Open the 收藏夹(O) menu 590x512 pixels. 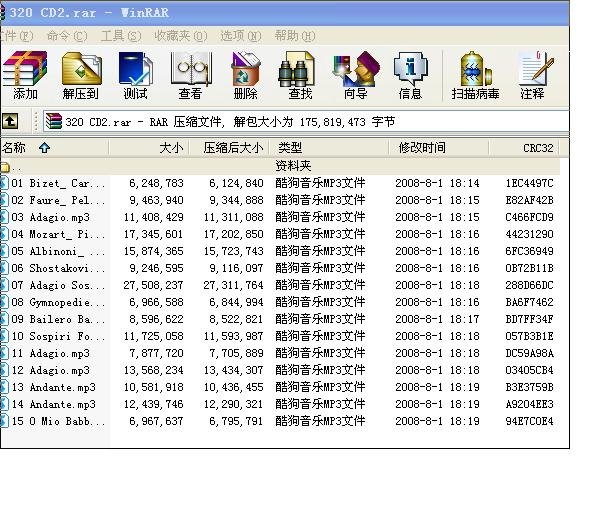[x=181, y=36]
